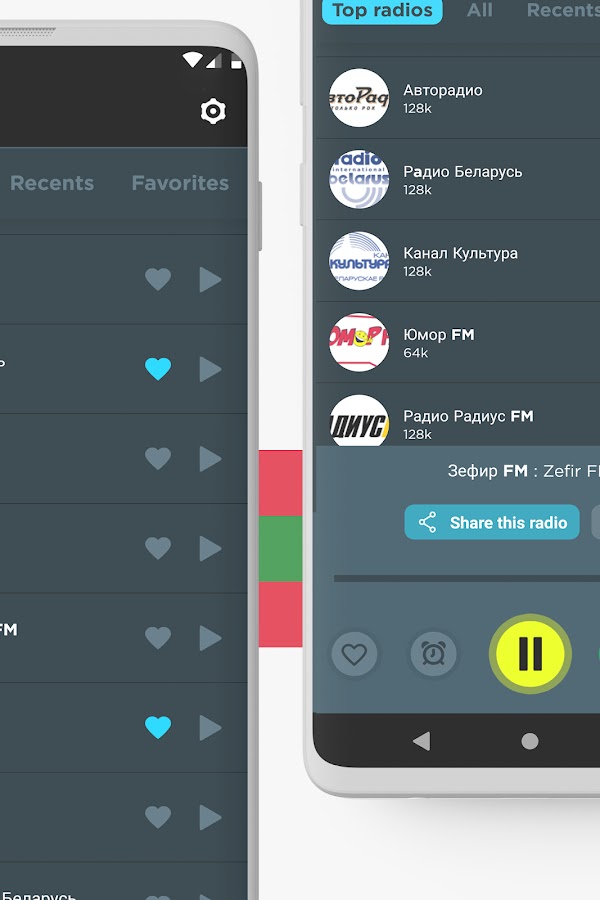
Task: Favorite the first station's gray heart
Action: 158,279
